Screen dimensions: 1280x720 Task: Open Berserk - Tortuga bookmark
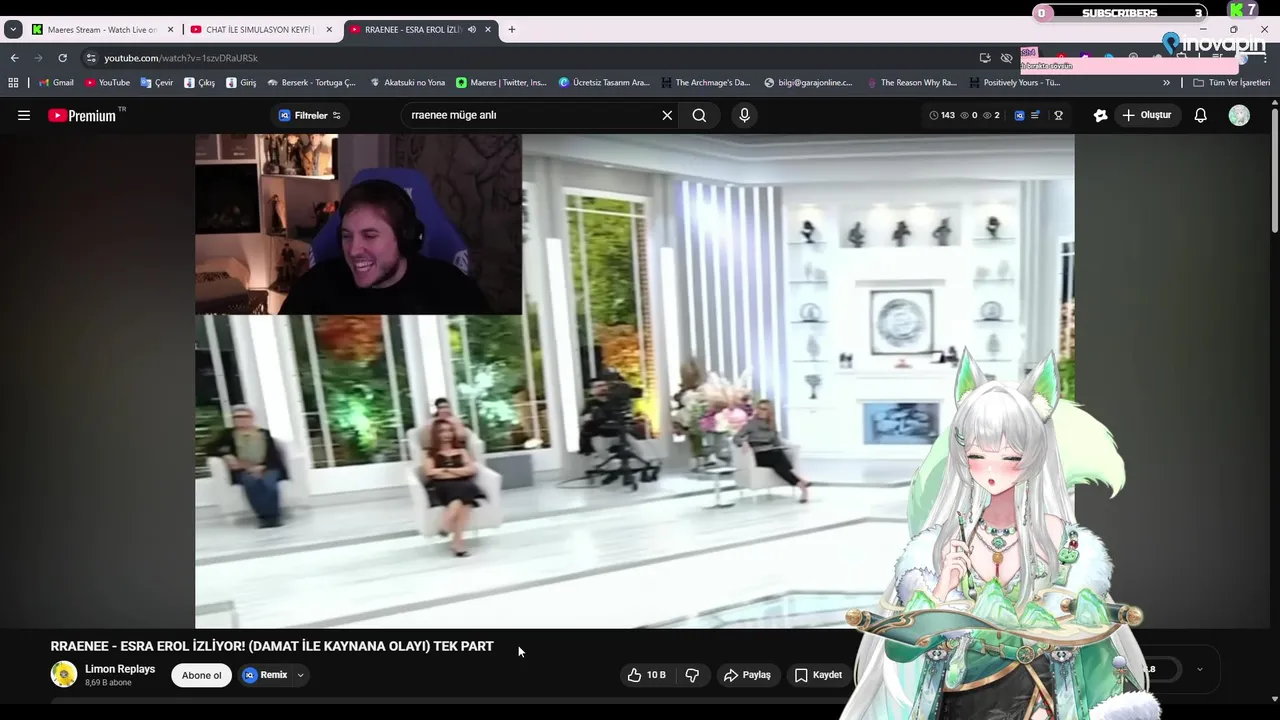click(x=311, y=83)
